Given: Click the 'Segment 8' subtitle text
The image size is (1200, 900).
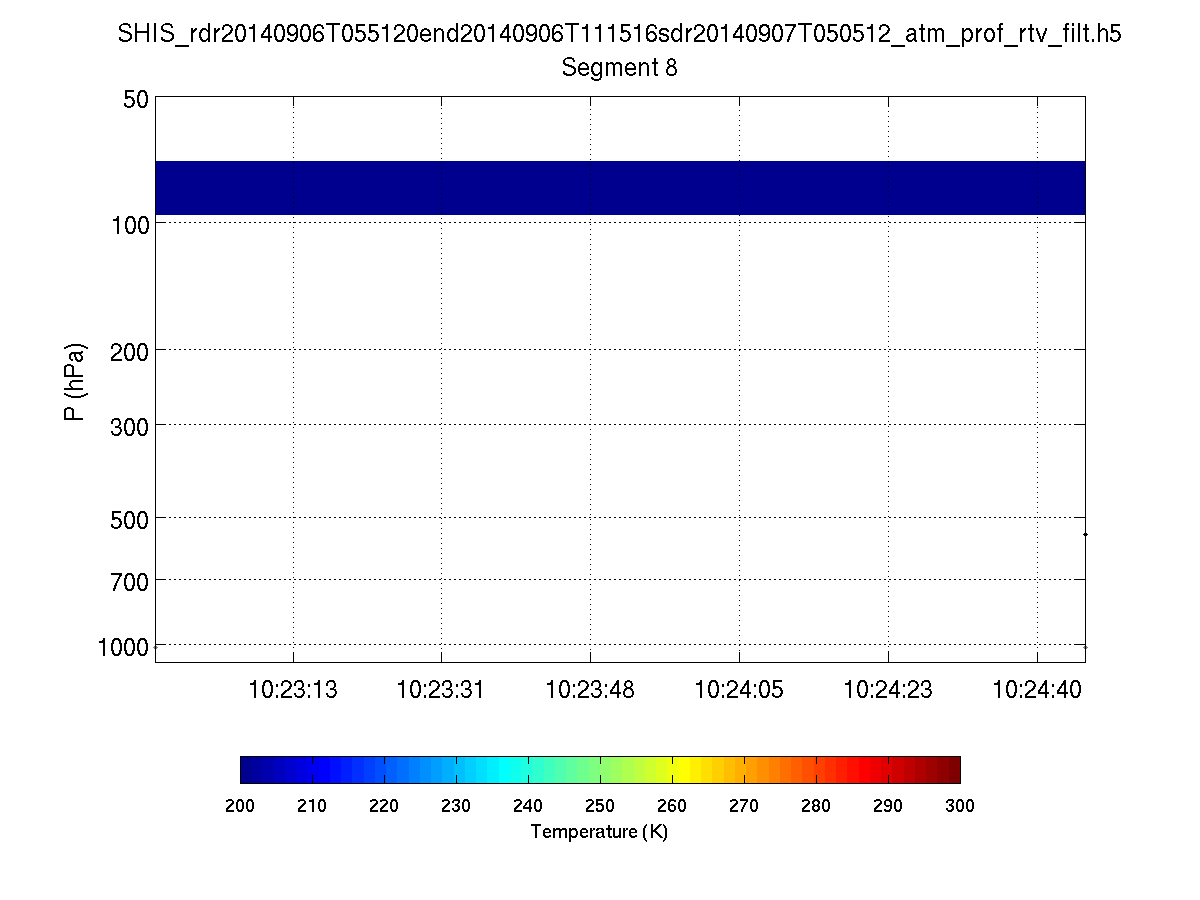Looking at the screenshot, I should click(x=620, y=68).
